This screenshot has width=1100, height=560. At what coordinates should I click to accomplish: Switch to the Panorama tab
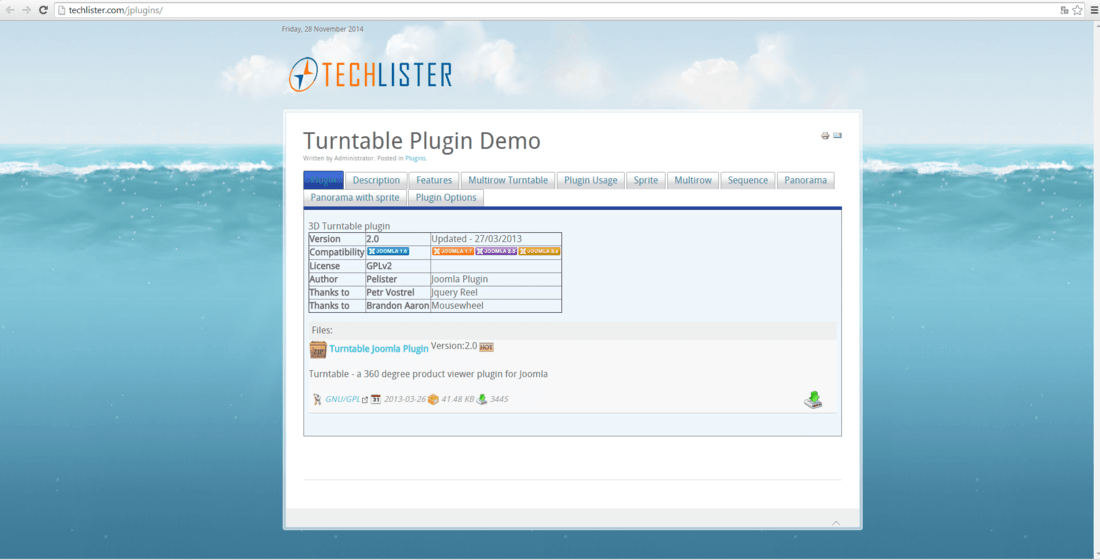click(805, 180)
